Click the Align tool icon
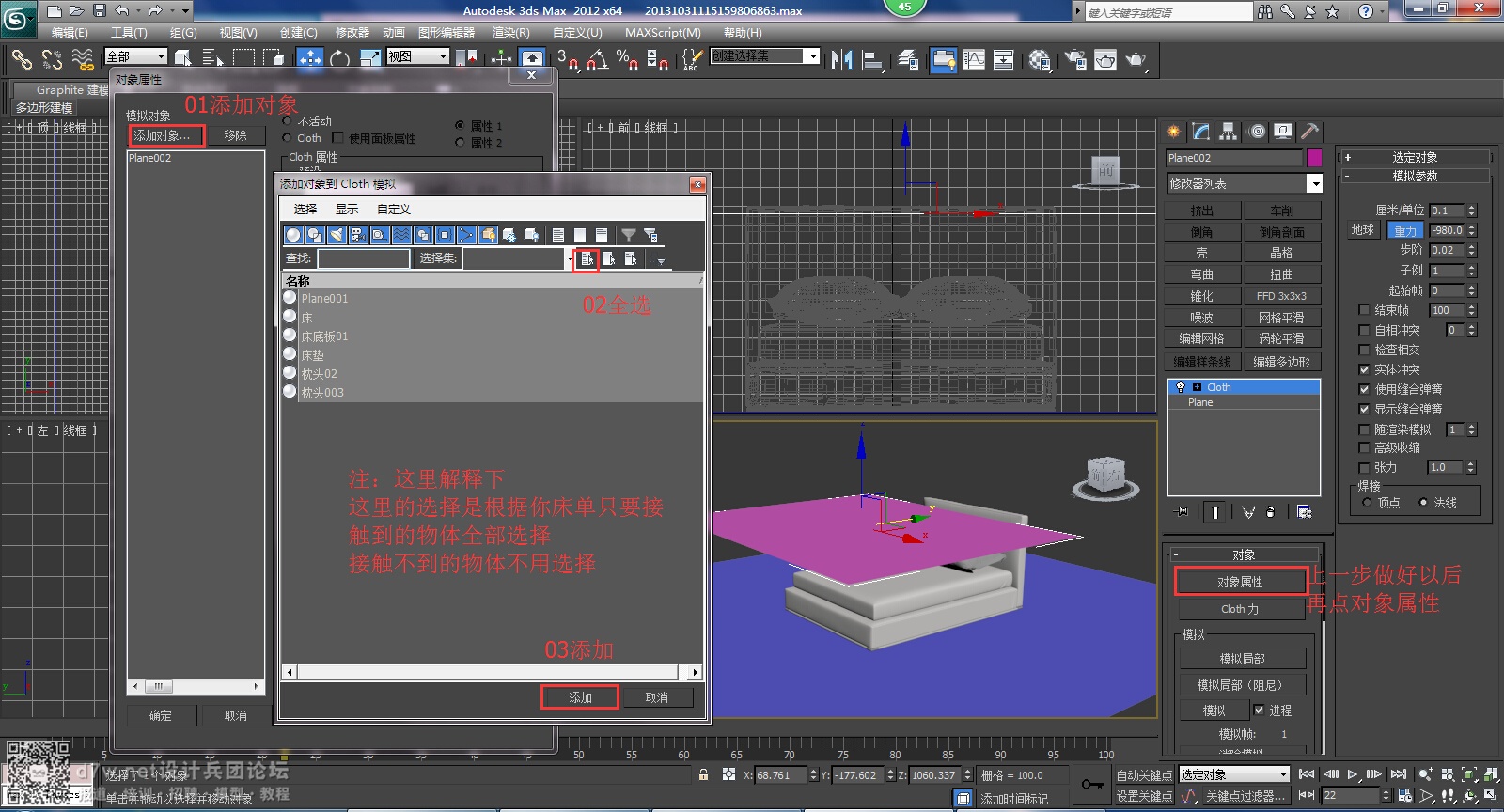This screenshot has height=812, width=1504. [x=873, y=59]
